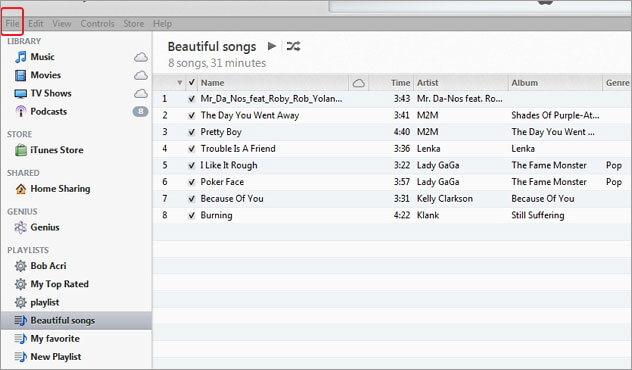Click the playlist icon beside Beautiful songs
The height and width of the screenshot is (370, 632).
pyautogui.click(x=21, y=320)
